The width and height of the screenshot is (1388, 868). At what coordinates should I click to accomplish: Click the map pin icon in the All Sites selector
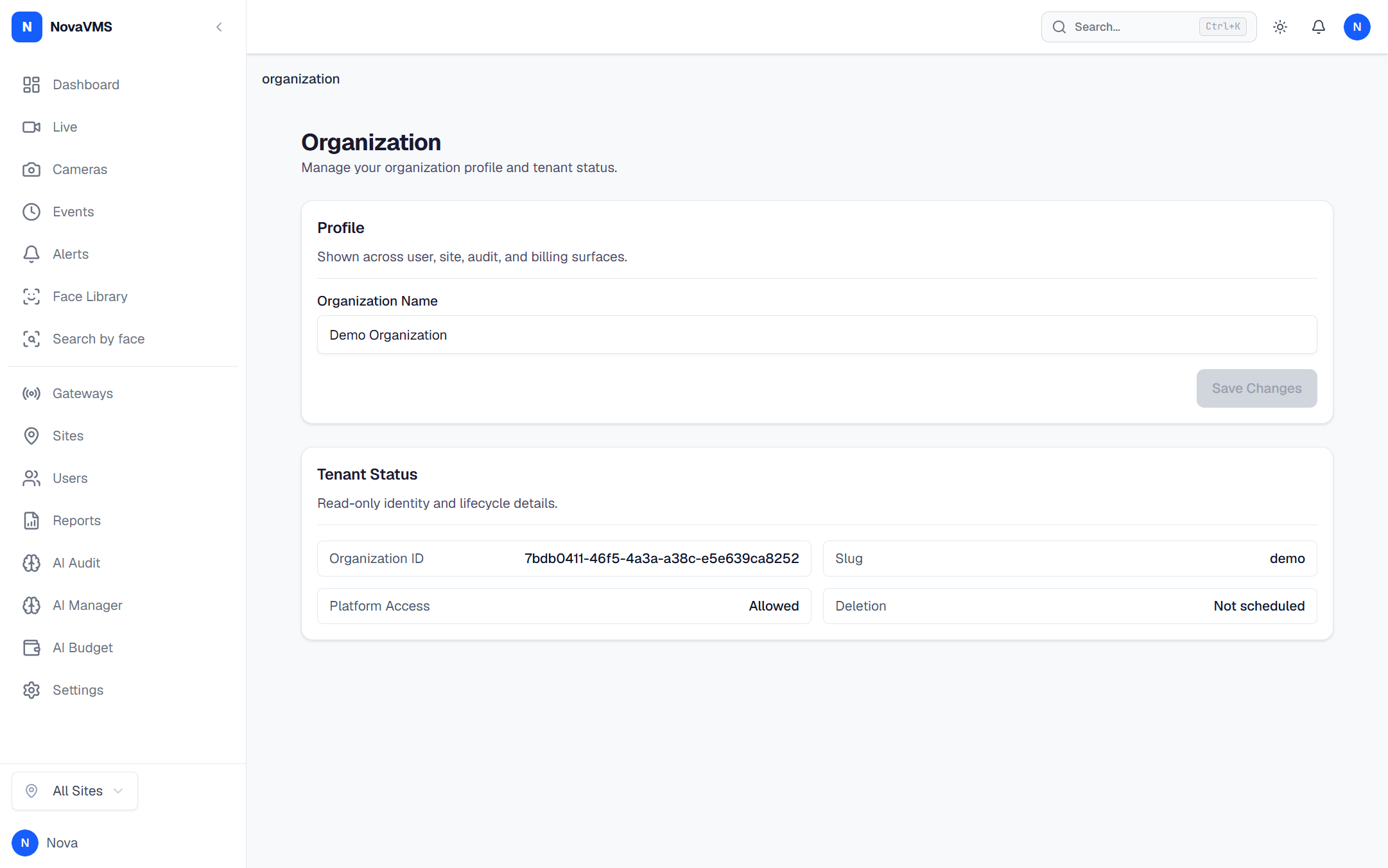click(31, 791)
